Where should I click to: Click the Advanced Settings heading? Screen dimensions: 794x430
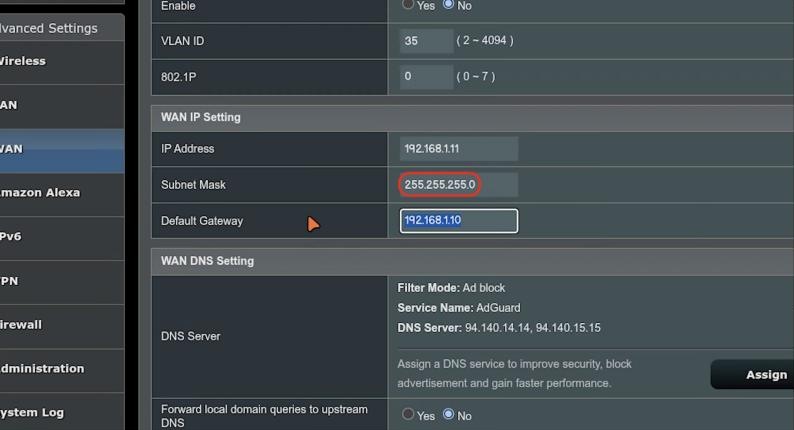point(49,28)
